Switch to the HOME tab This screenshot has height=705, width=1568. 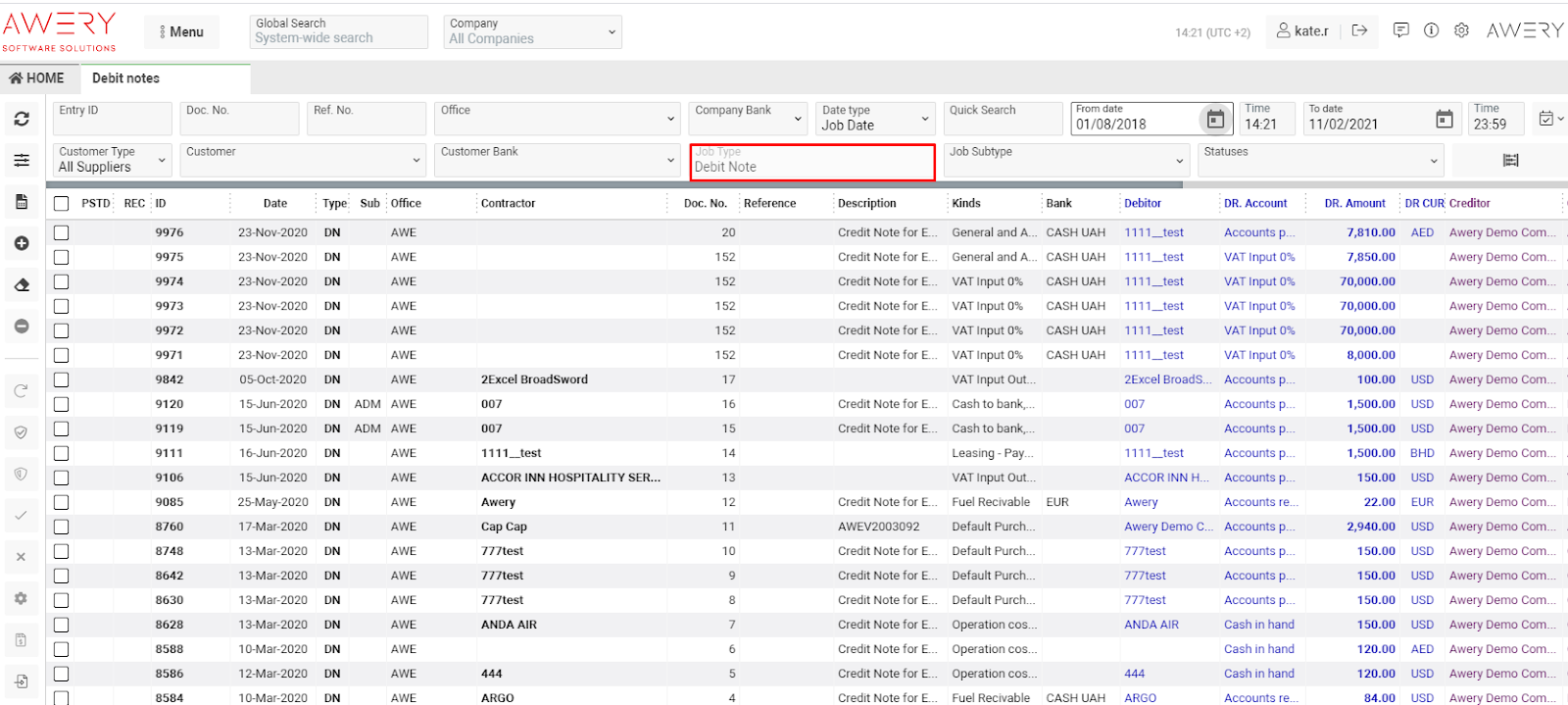37,78
